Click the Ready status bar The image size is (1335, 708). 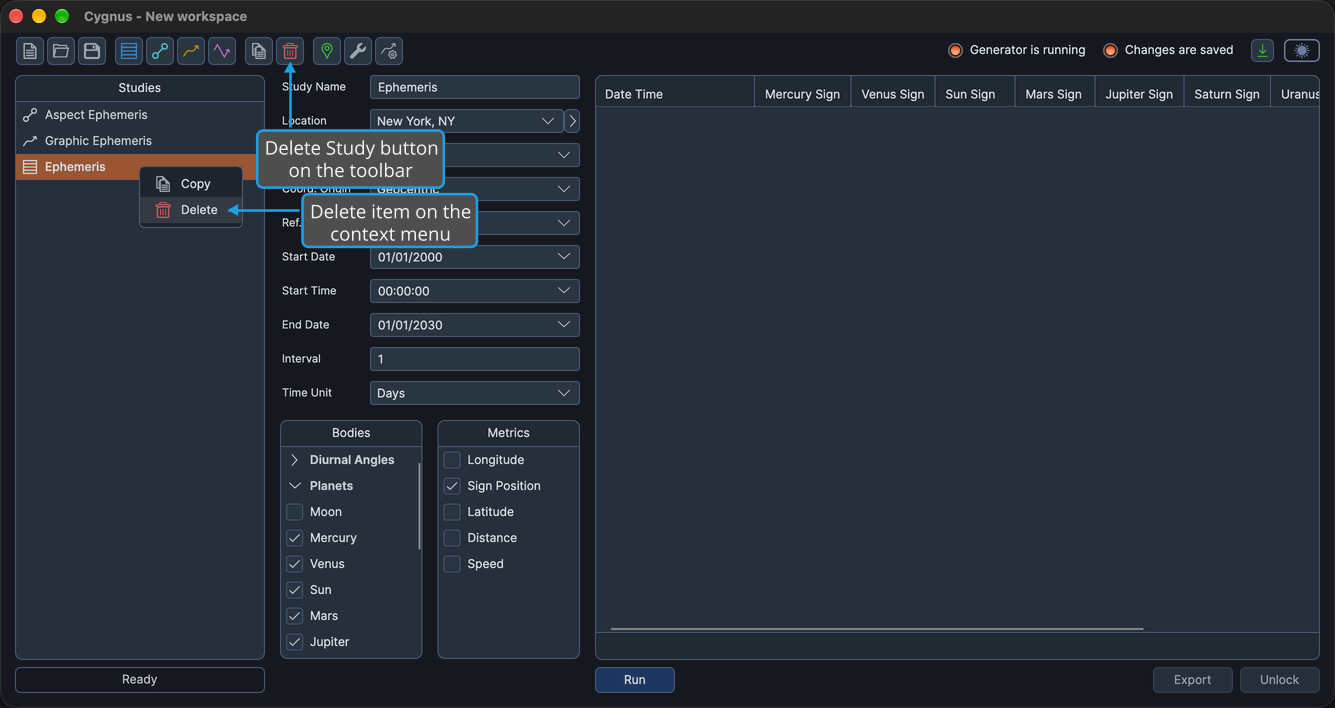[140, 680]
